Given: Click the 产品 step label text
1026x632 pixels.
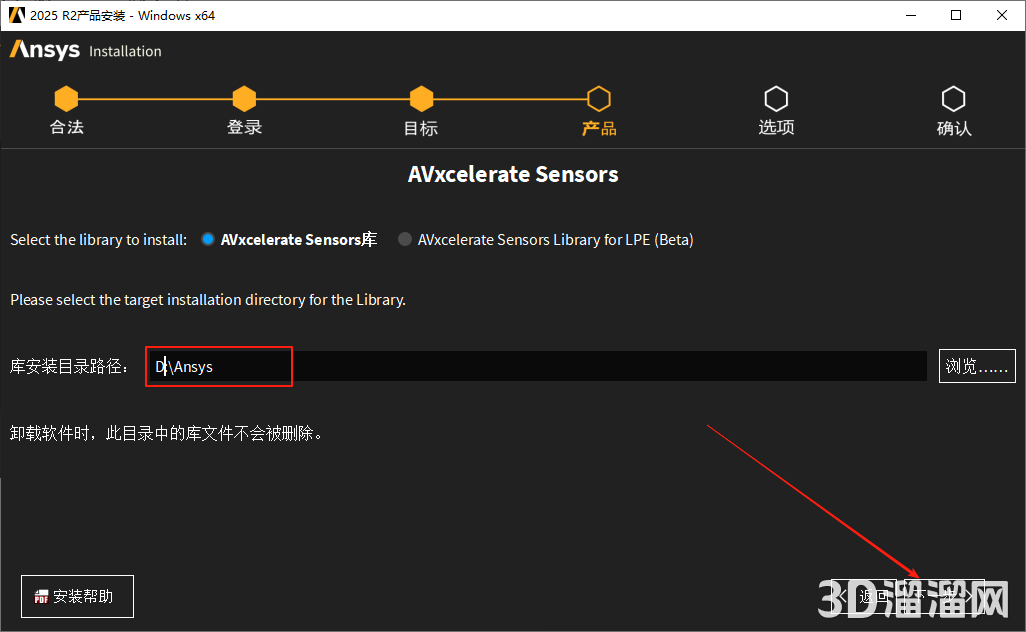Looking at the screenshot, I should (598, 129).
